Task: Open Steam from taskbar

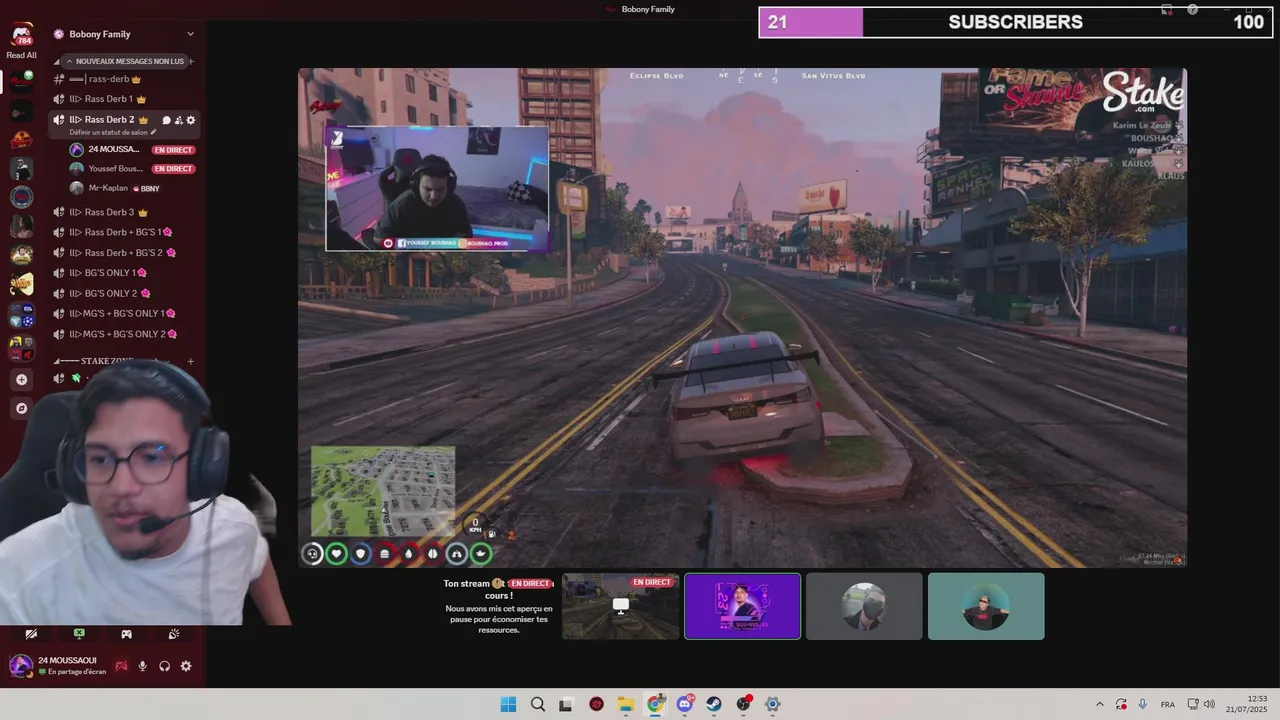Action: click(714, 704)
